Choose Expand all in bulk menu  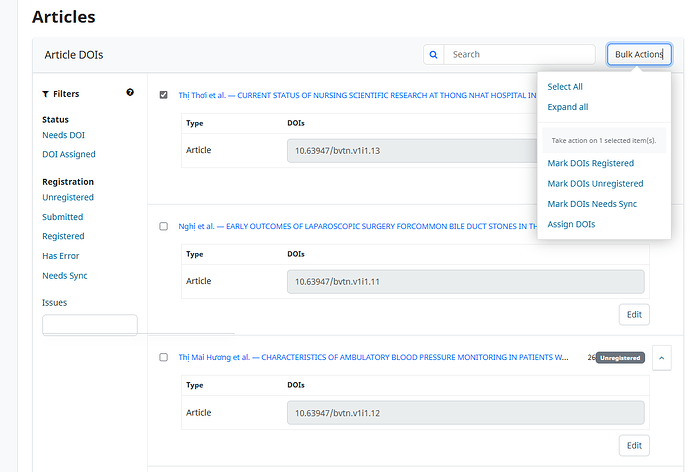click(568, 107)
